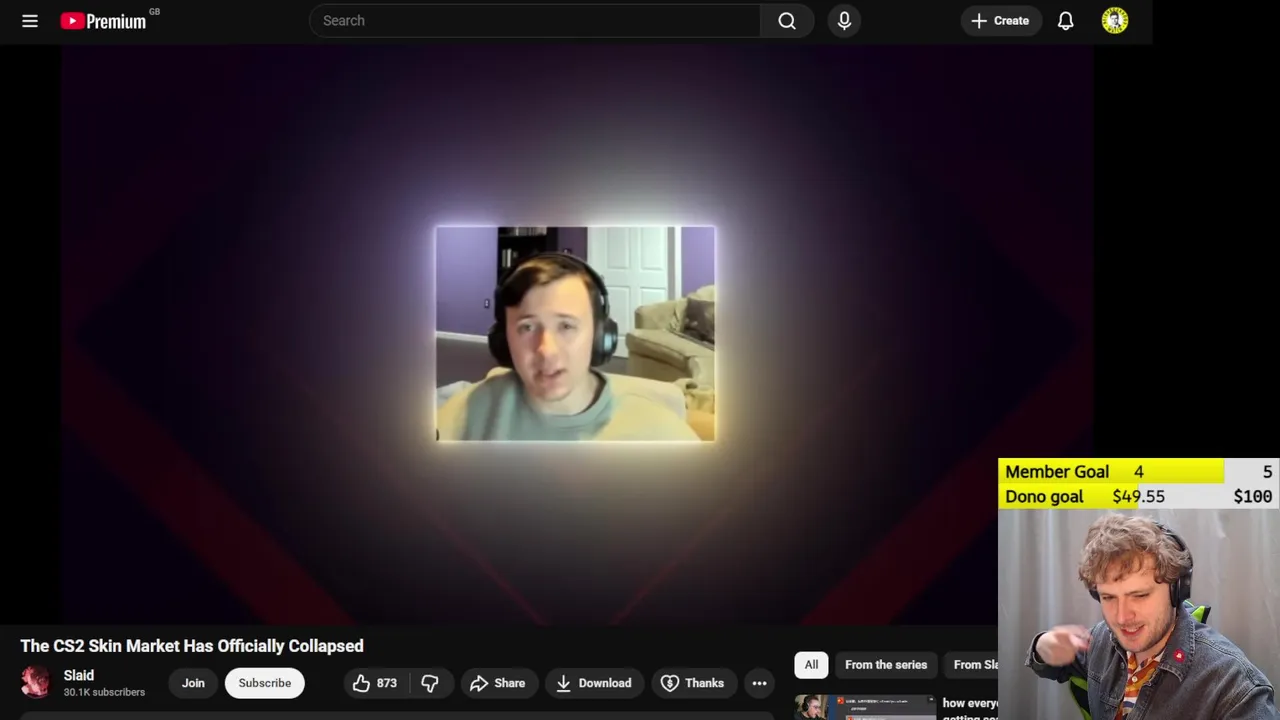The image size is (1280, 720).
Task: Open the first recommended video thumbnail
Action: pos(865,707)
